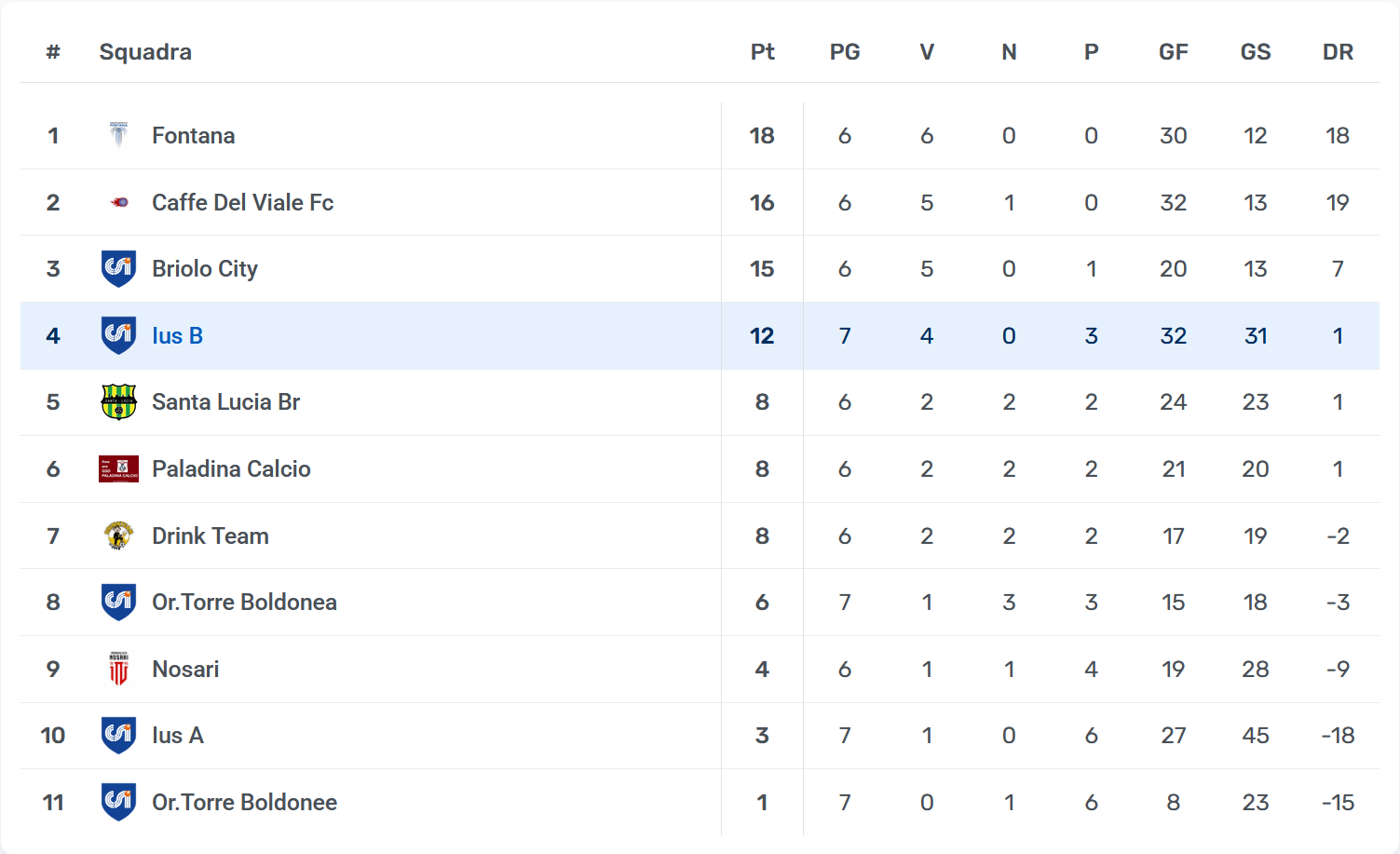This screenshot has height=854, width=1400.
Task: Open the Ius B team link
Action: pos(177,335)
